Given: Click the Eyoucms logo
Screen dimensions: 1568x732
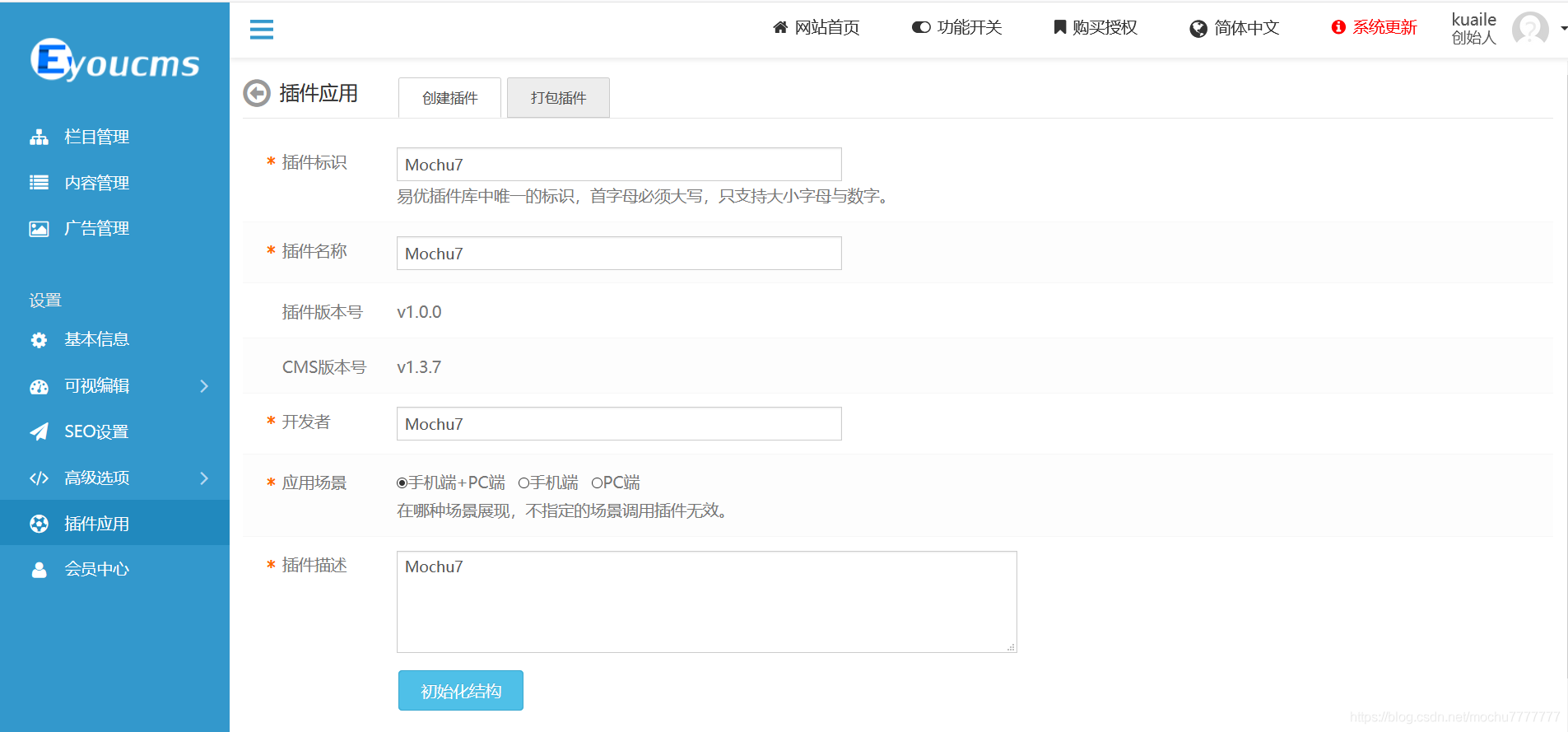Looking at the screenshot, I should click(115, 60).
